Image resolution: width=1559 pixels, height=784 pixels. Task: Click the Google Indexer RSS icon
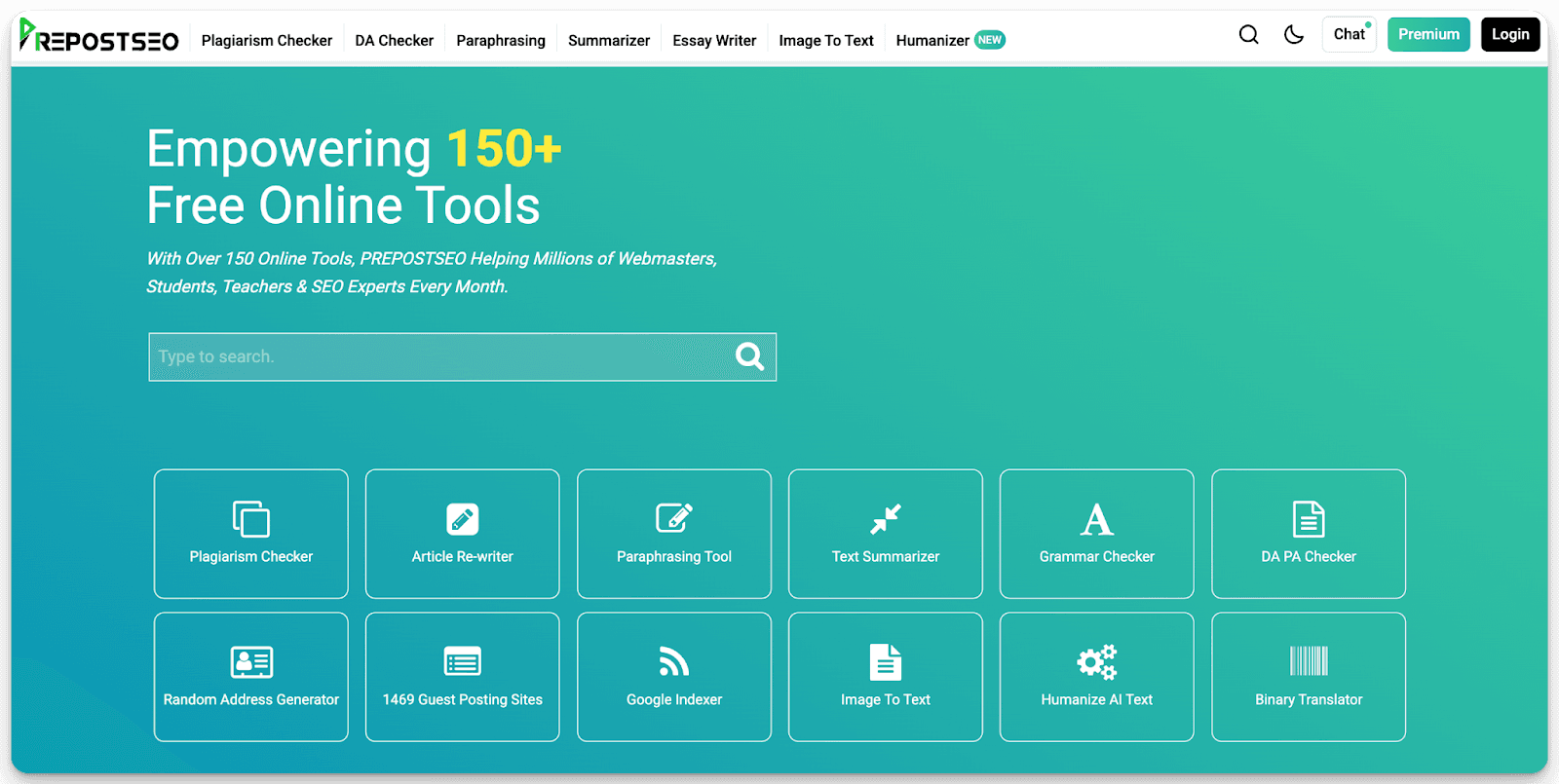[x=674, y=662]
